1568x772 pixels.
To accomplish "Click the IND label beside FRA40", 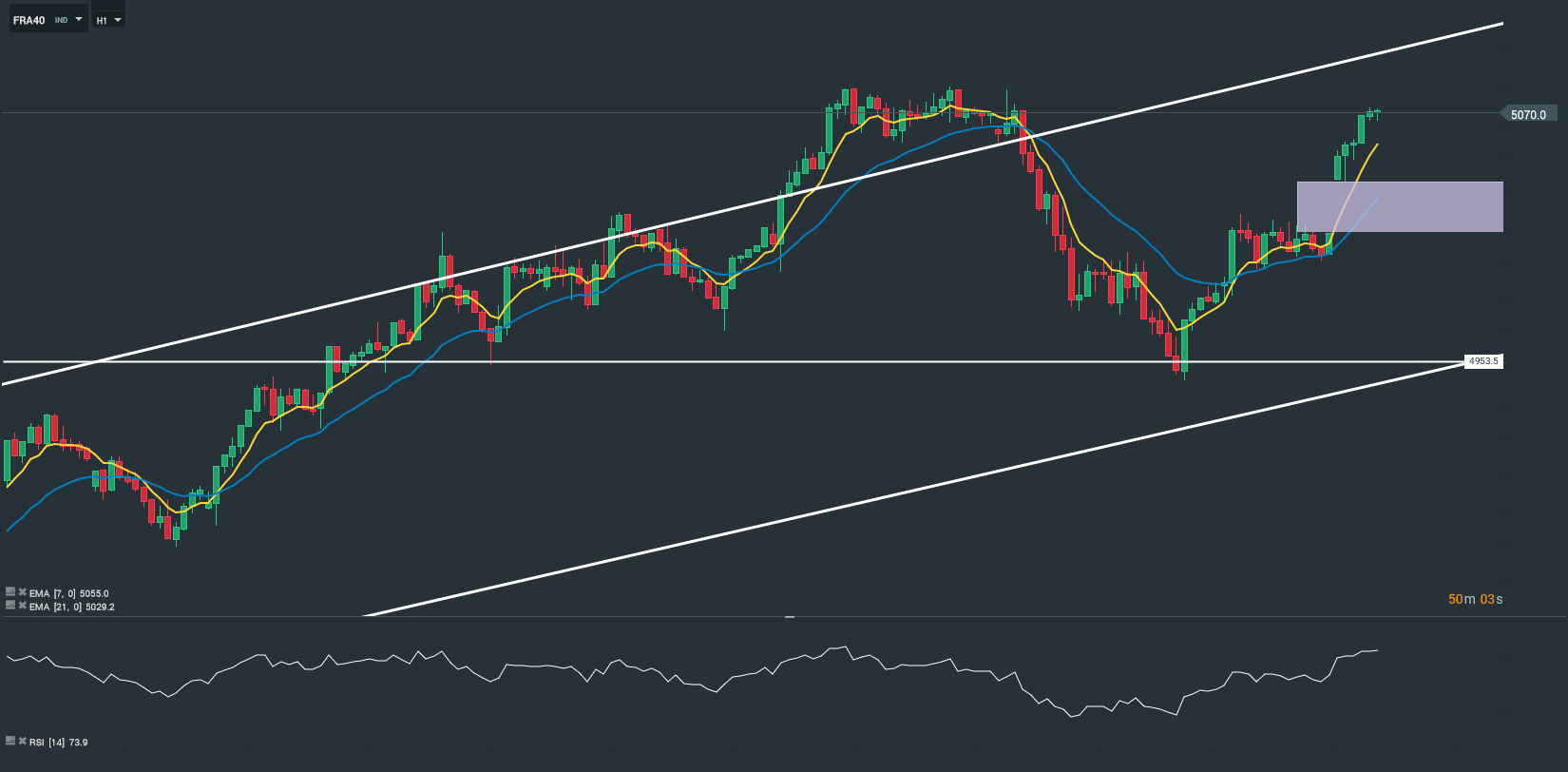I will pyautogui.click(x=61, y=20).
